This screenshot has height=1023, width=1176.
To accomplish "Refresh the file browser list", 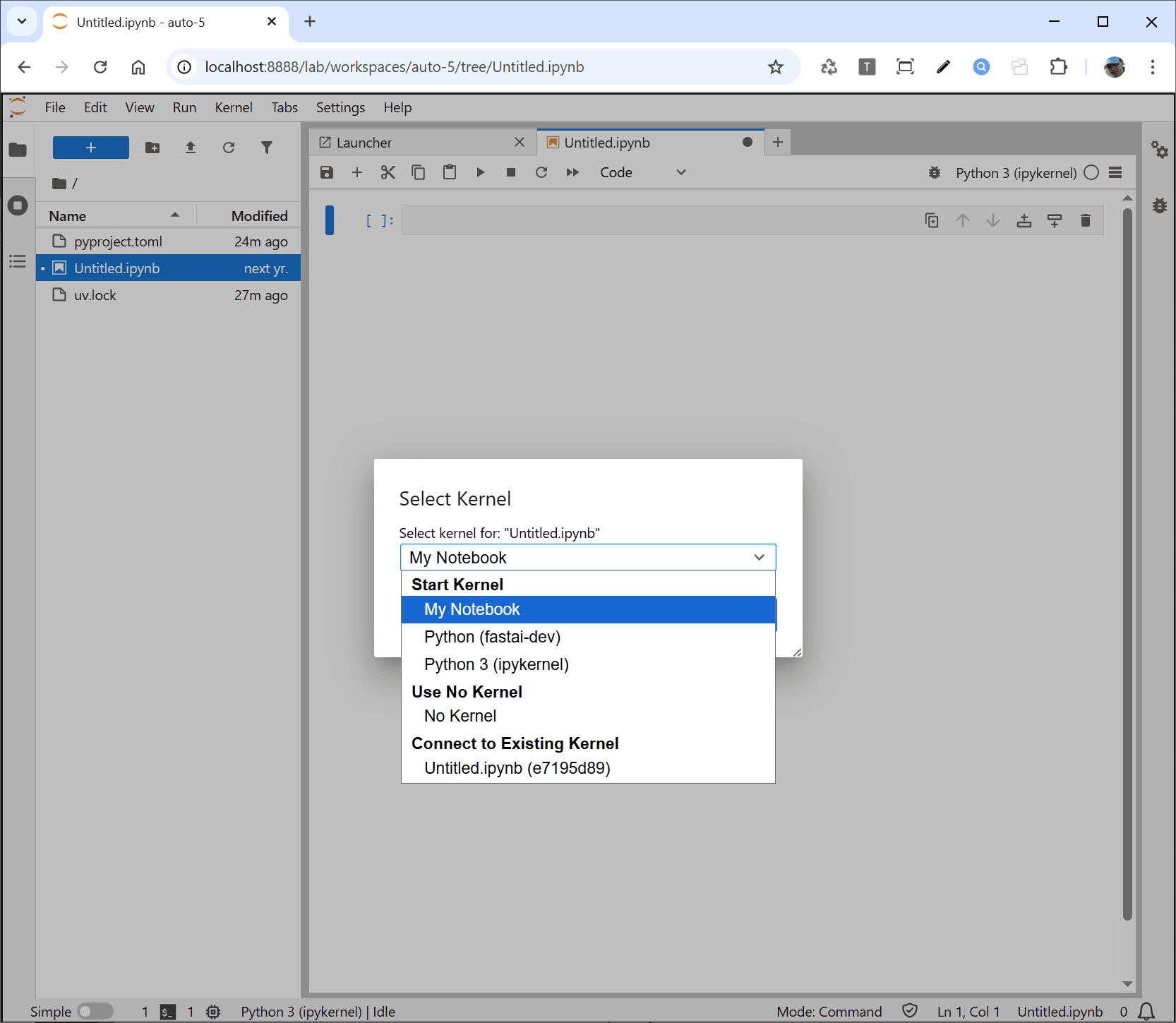I will 229,148.
